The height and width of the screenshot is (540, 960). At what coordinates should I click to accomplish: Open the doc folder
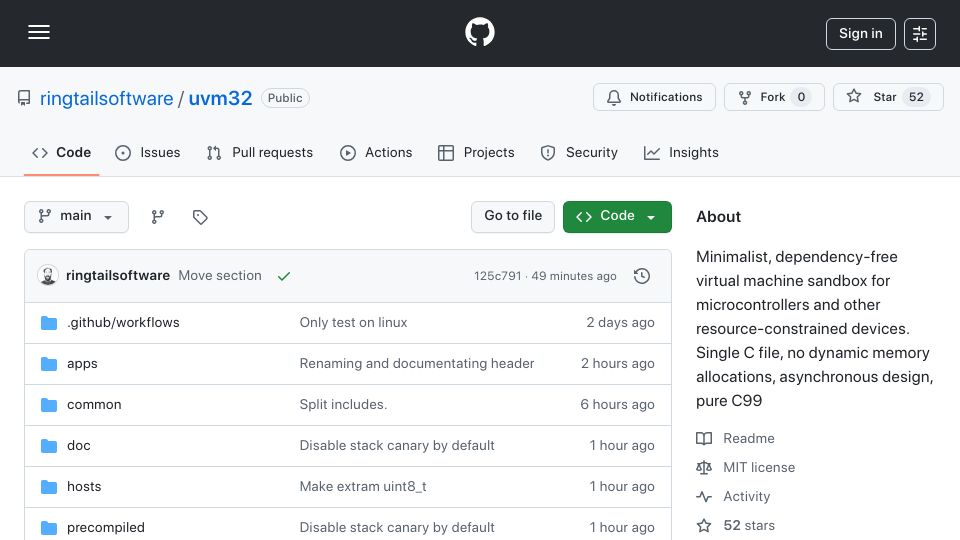(x=78, y=446)
